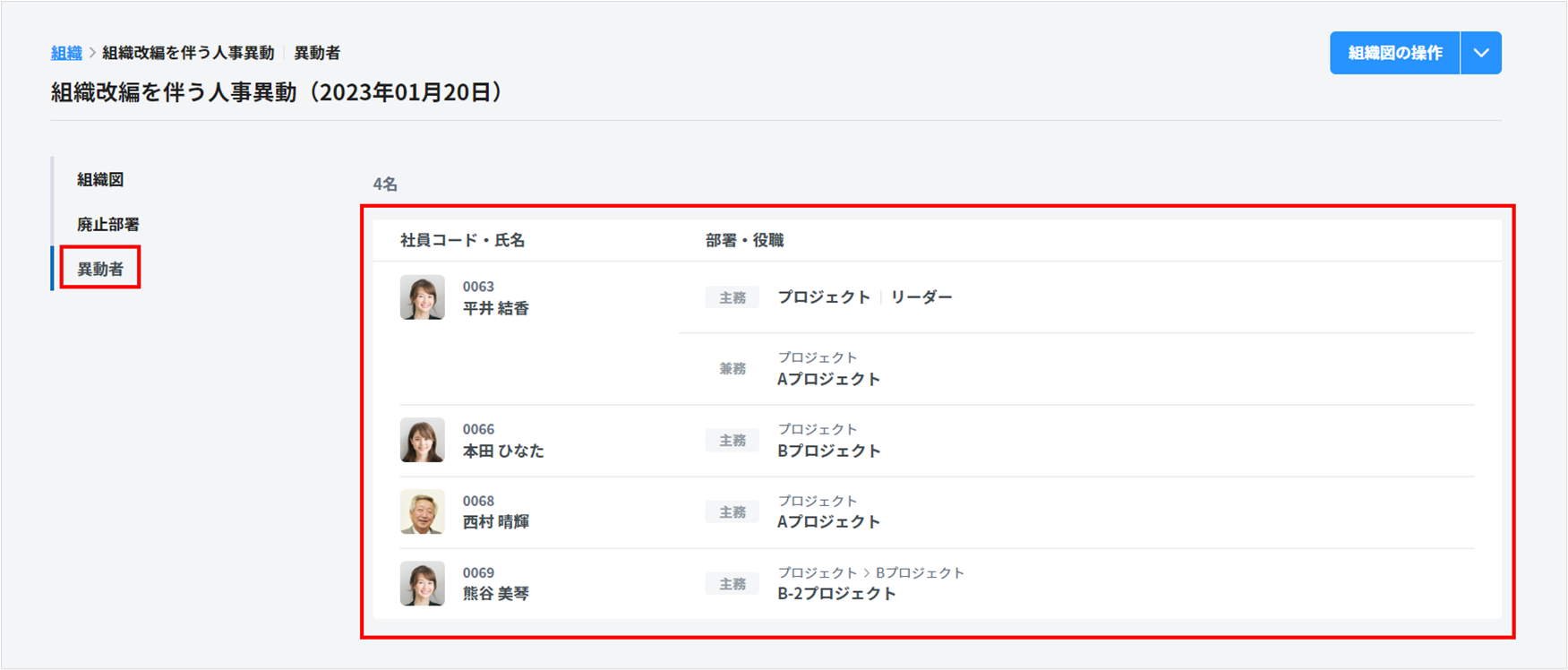Select employee name 西村 晴輝

pyautogui.click(x=495, y=521)
